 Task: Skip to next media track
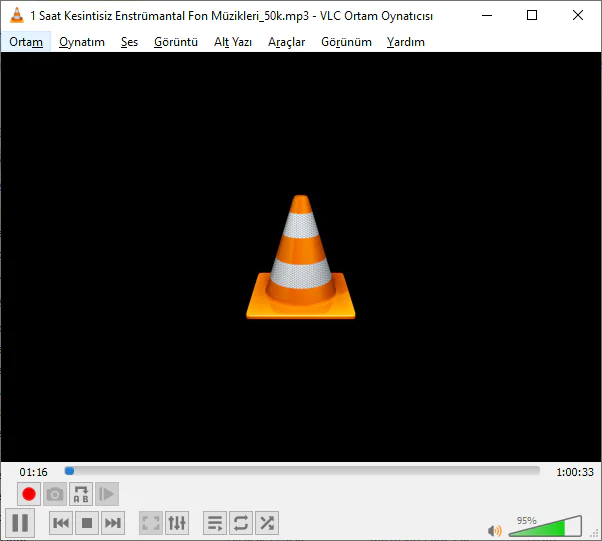[x=113, y=522]
